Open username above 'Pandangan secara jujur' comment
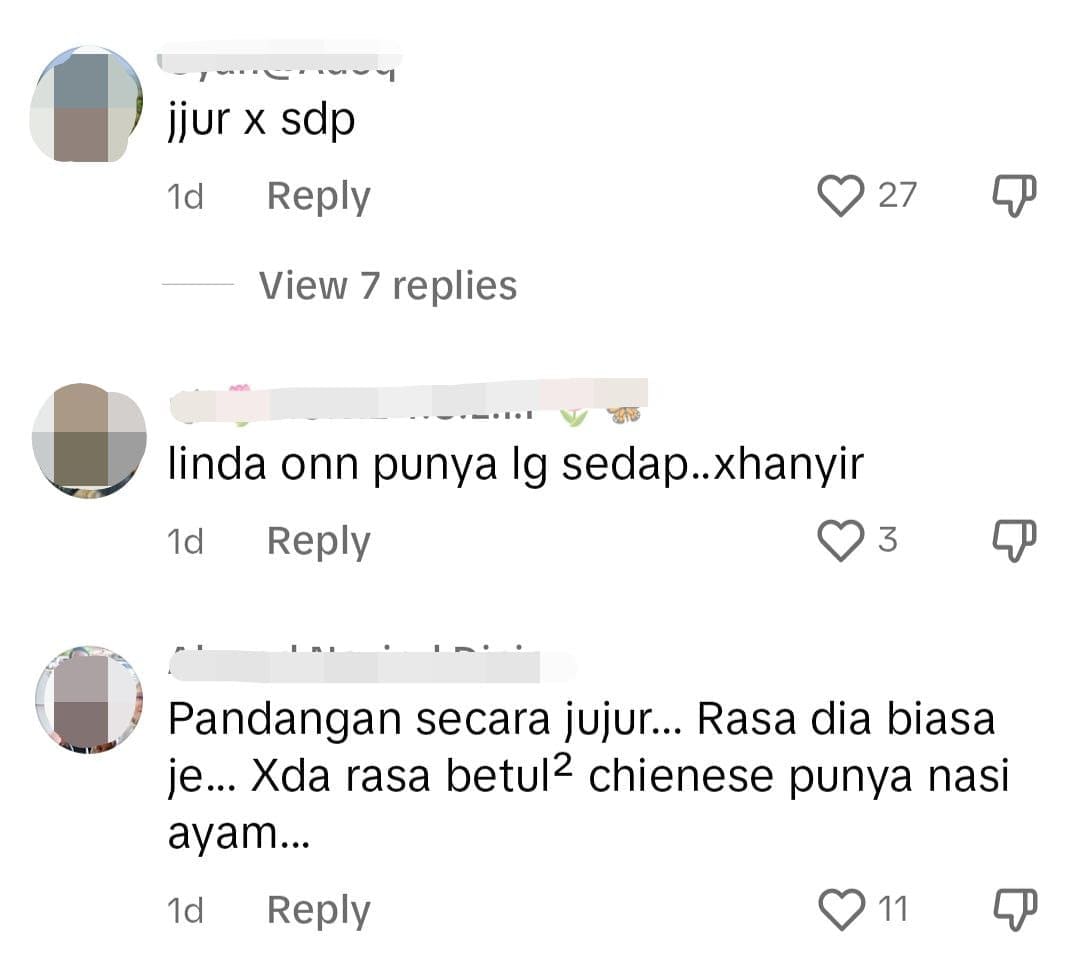 (x=372, y=664)
